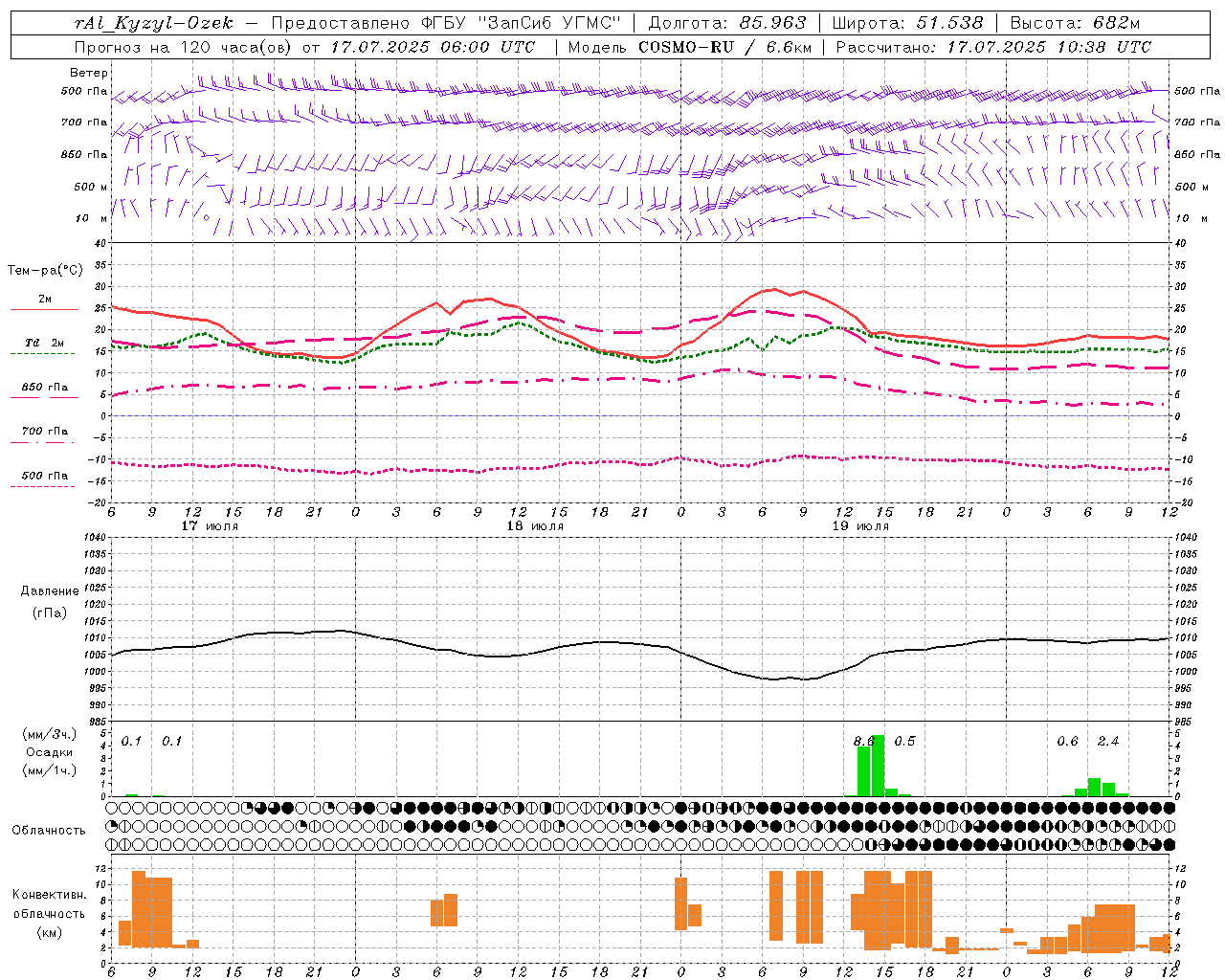Click the Долгота: 85.963 value
Viewport: 1225px width, 980px height.
pos(727,23)
